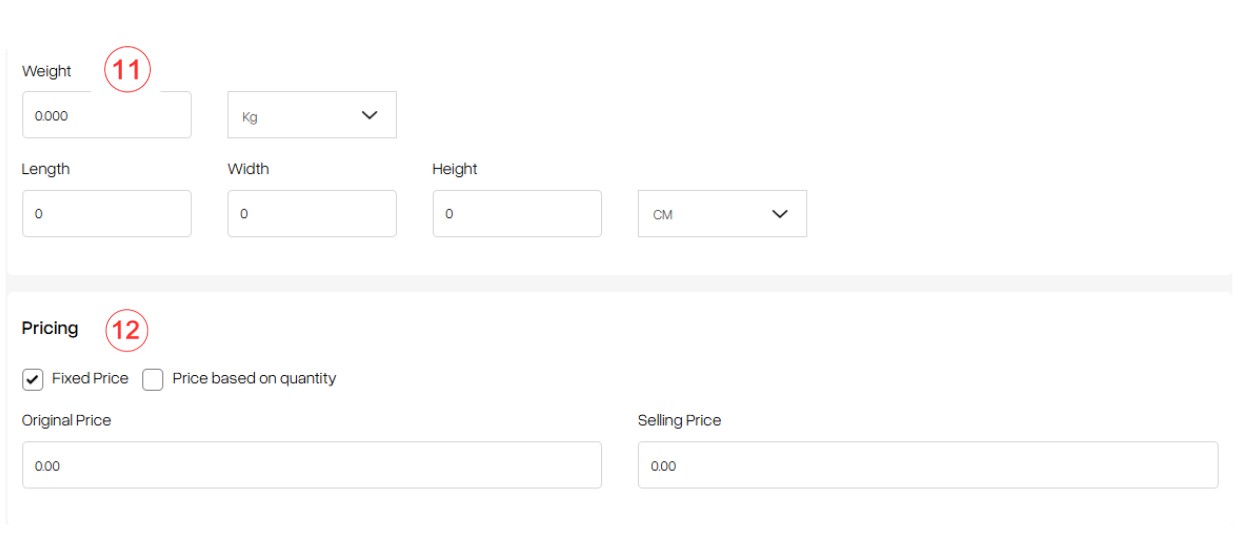Viewport: 1240px width, 551px height.
Task: Click the Selling Price label text
Action: tap(679, 420)
